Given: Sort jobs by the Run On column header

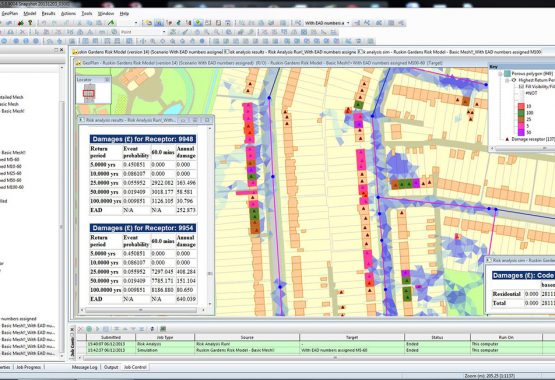Looking at the screenshot, I should (x=506, y=338).
